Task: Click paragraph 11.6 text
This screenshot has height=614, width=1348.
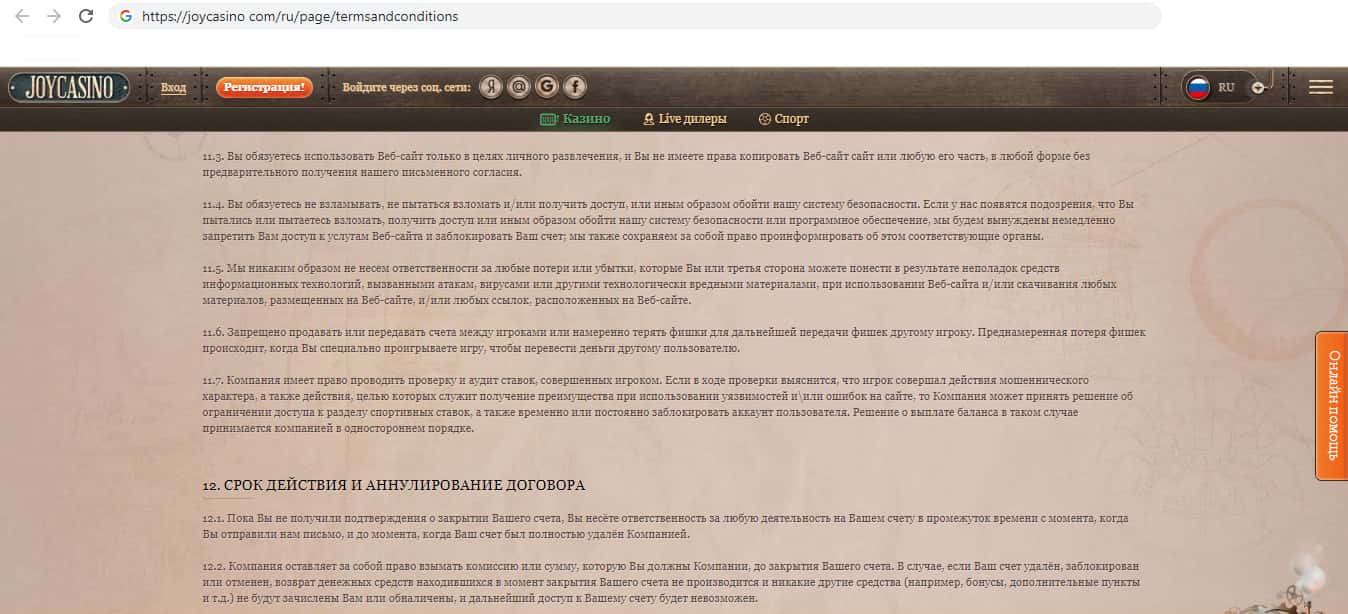Action: coord(674,340)
